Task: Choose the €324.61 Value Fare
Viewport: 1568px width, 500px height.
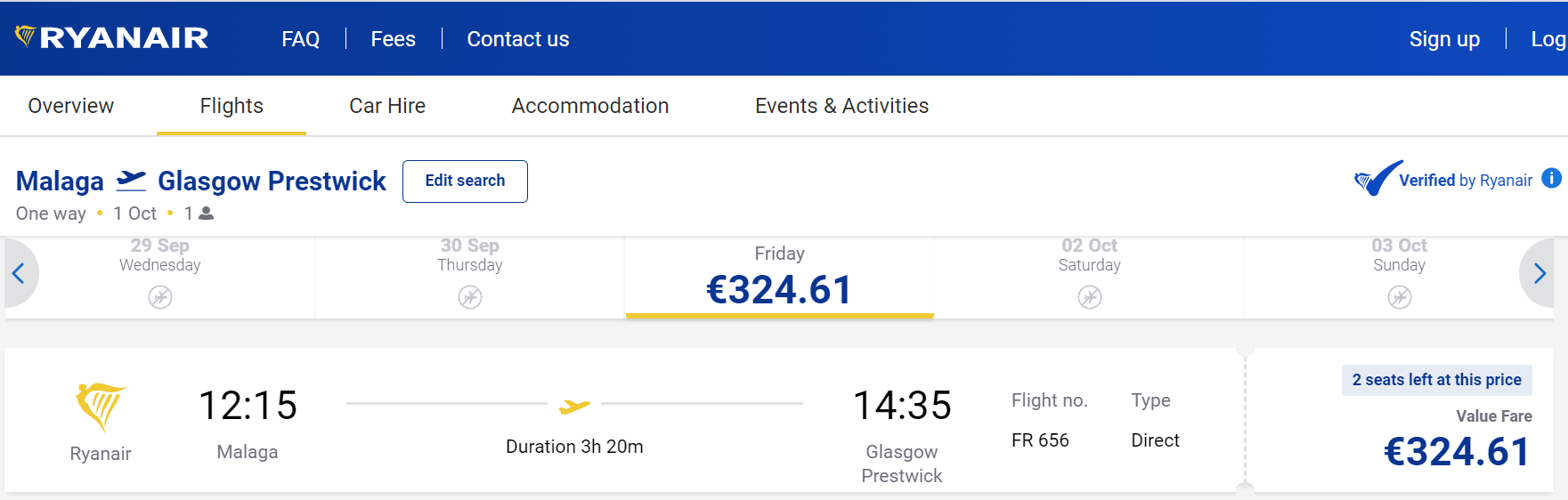Action: [1457, 452]
